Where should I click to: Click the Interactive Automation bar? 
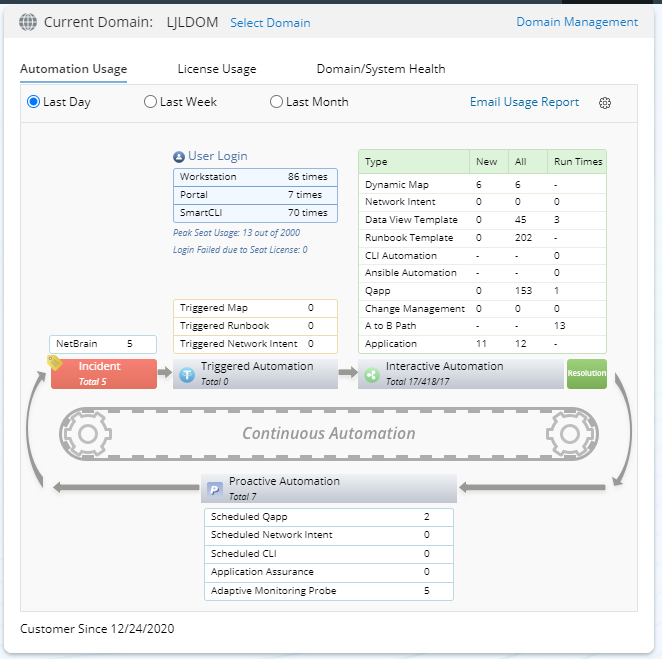(461, 374)
